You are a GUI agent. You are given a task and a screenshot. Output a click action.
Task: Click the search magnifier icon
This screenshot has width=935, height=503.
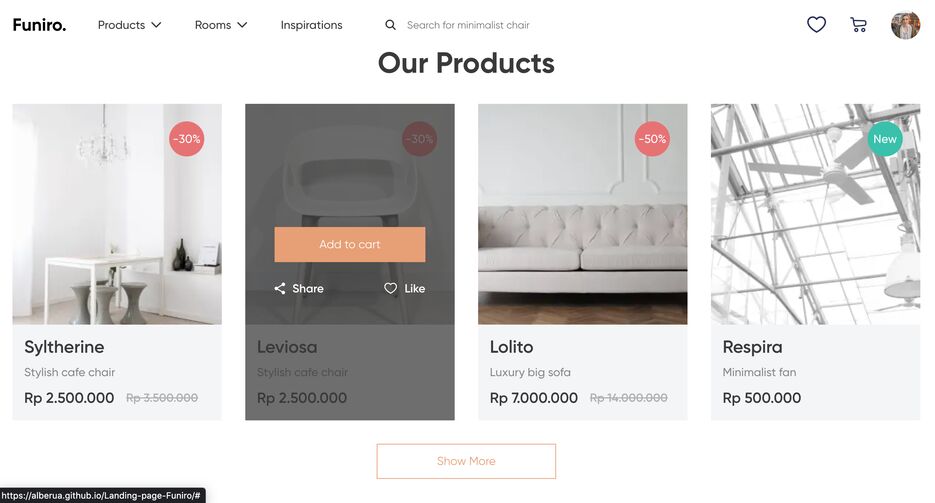coord(390,25)
